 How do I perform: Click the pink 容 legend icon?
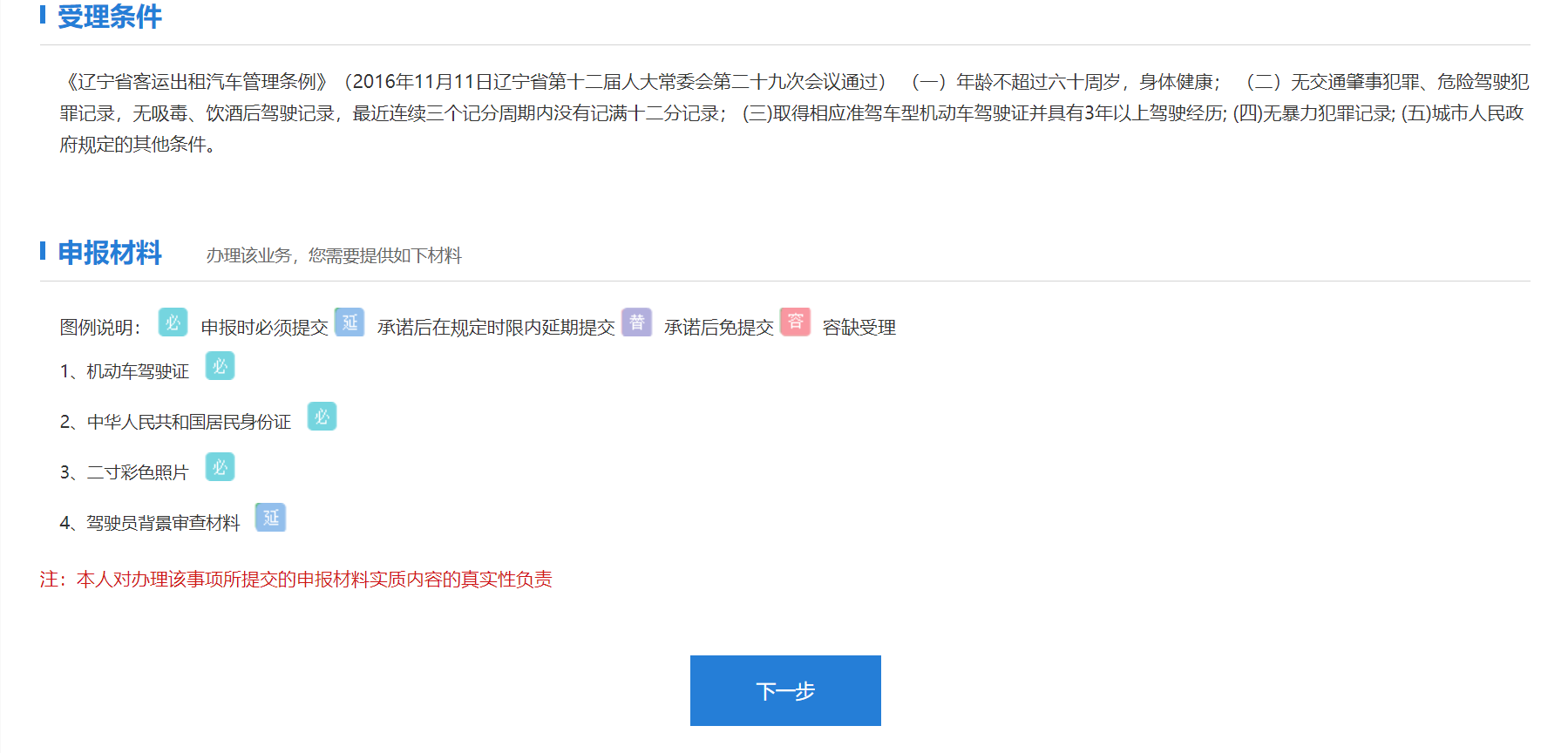795,322
